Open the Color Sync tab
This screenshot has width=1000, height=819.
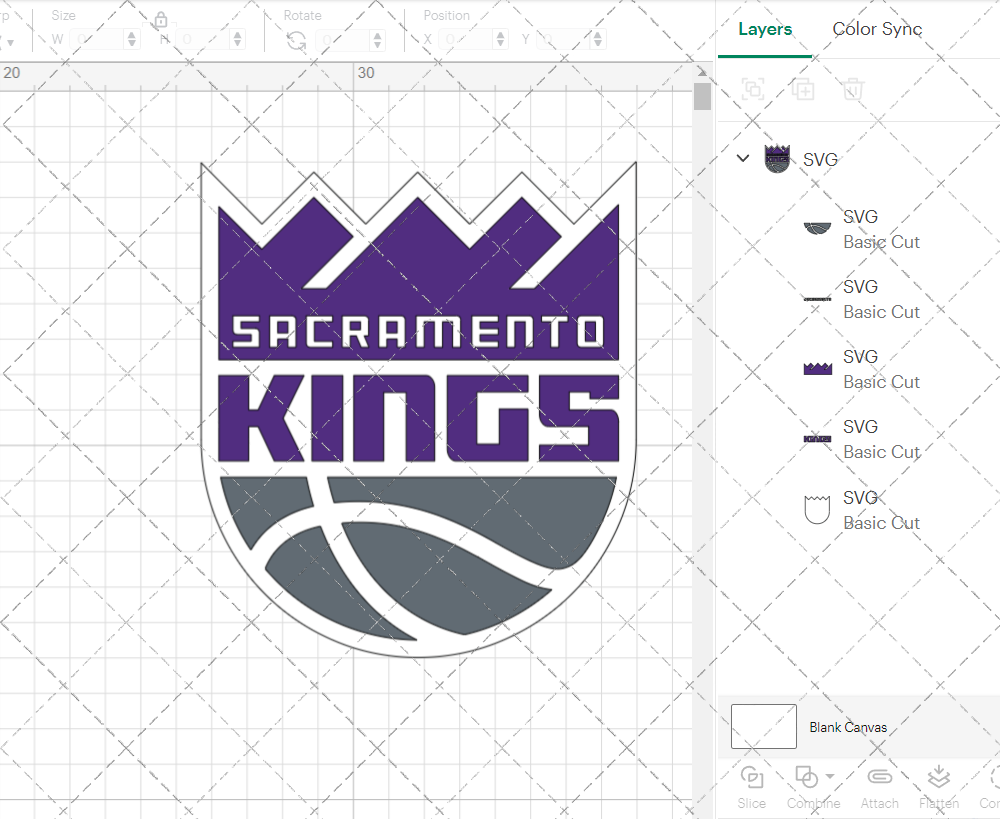coord(877,29)
